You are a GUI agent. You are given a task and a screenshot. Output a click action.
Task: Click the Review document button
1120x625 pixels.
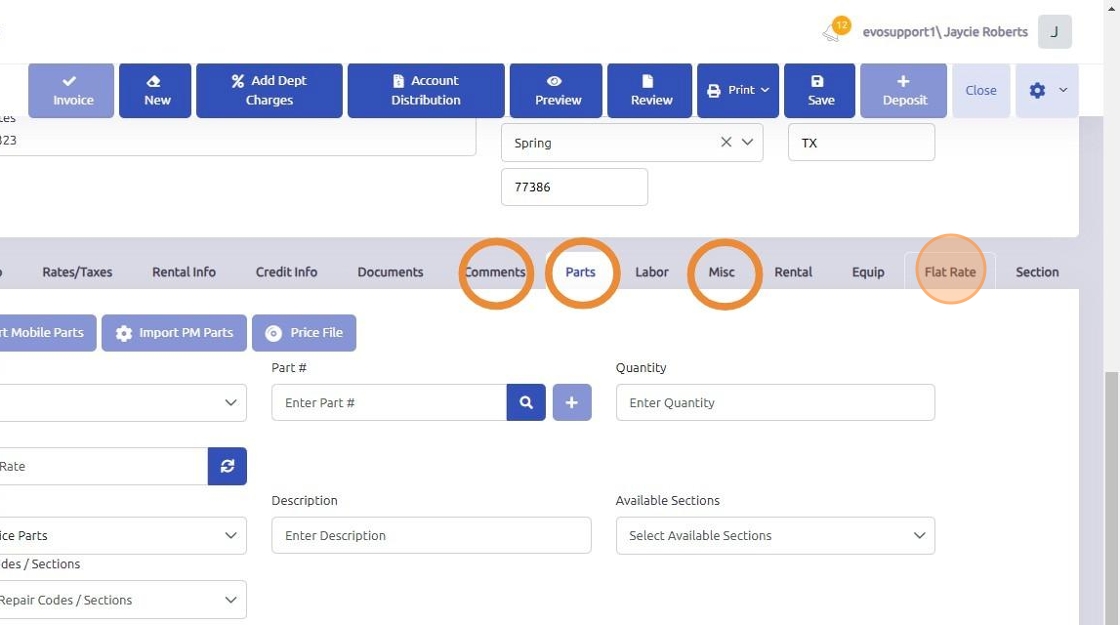click(650, 90)
